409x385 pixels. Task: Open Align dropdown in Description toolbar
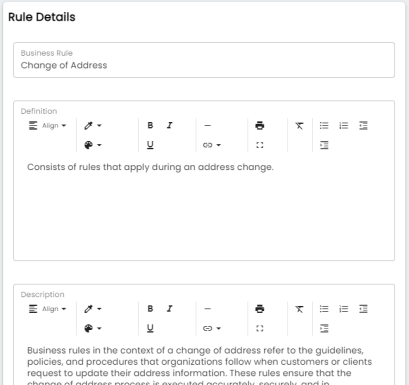tap(48, 309)
